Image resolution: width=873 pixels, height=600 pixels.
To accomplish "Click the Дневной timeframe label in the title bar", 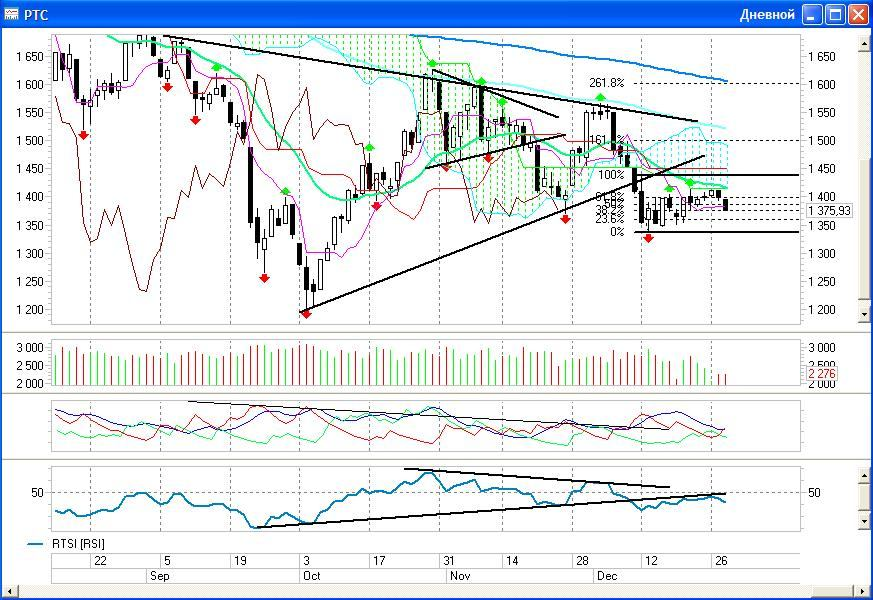I will click(767, 14).
